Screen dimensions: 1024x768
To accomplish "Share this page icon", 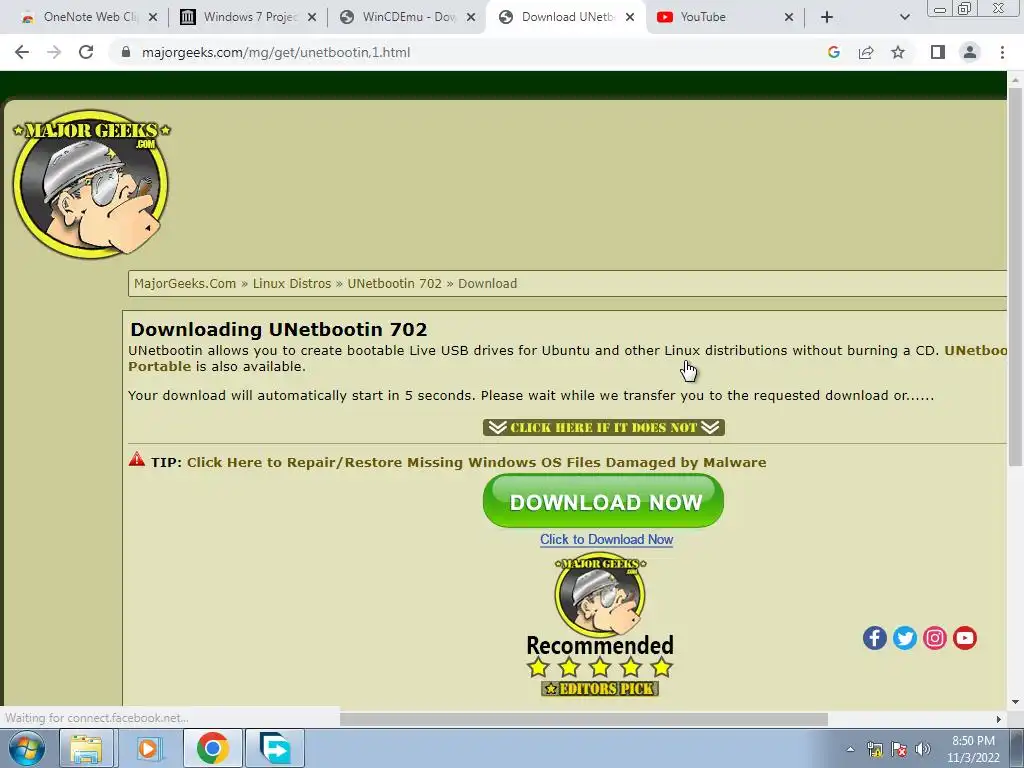I will tap(866, 52).
